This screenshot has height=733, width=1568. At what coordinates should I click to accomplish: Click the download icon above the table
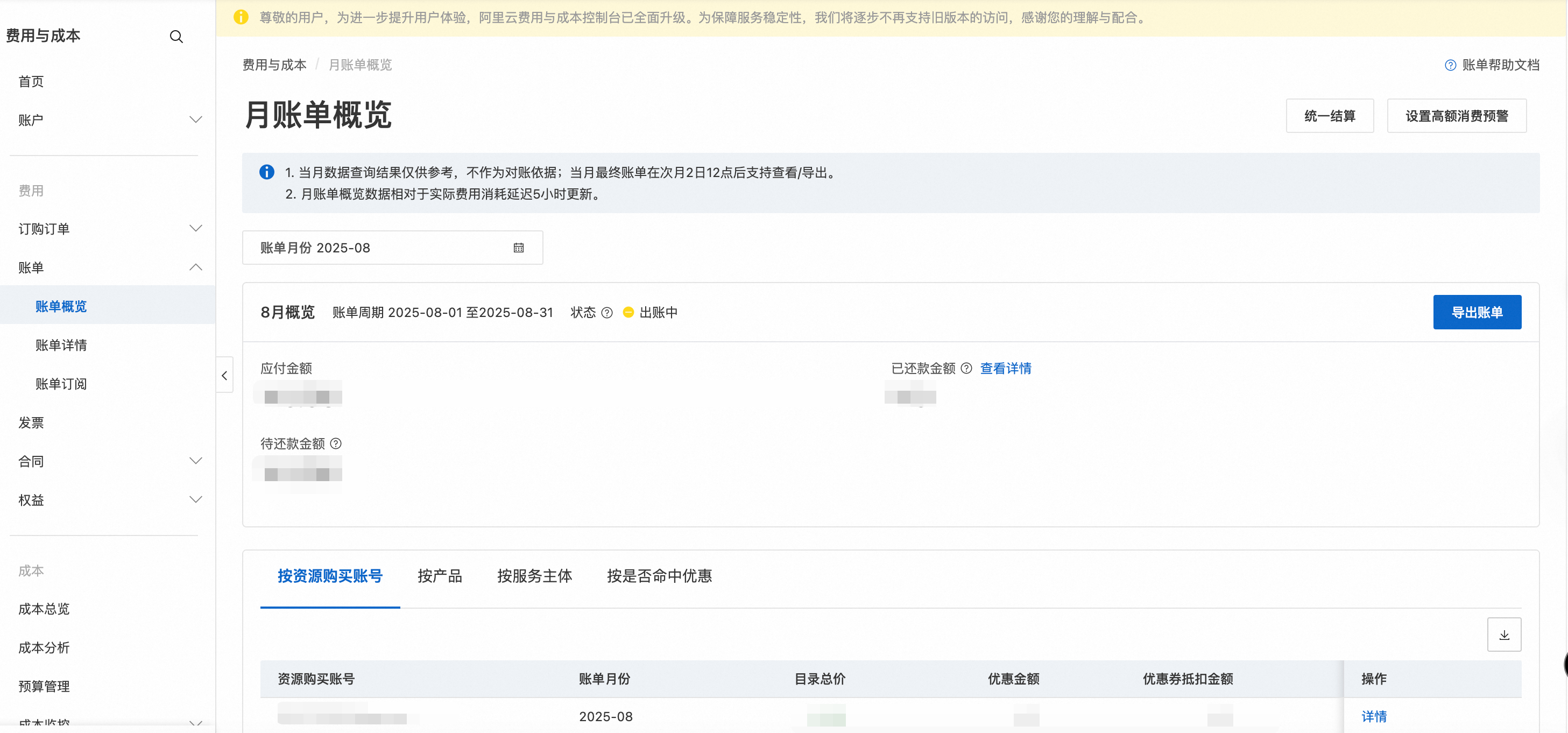pyautogui.click(x=1503, y=635)
